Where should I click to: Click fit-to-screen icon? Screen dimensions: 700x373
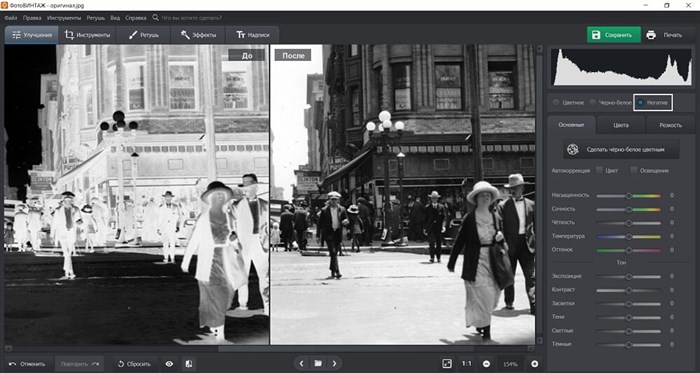click(447, 364)
